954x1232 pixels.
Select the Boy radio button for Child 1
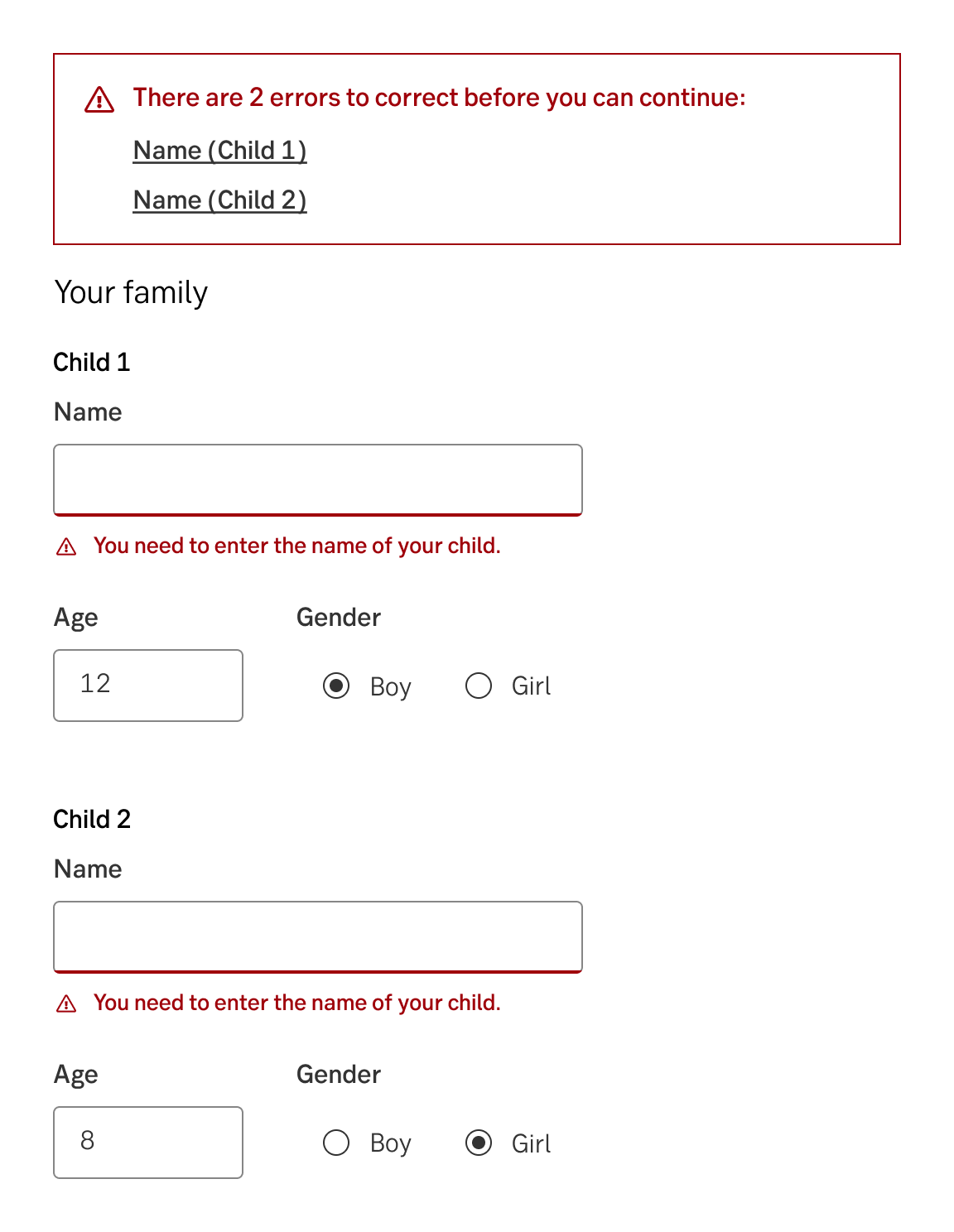337,686
